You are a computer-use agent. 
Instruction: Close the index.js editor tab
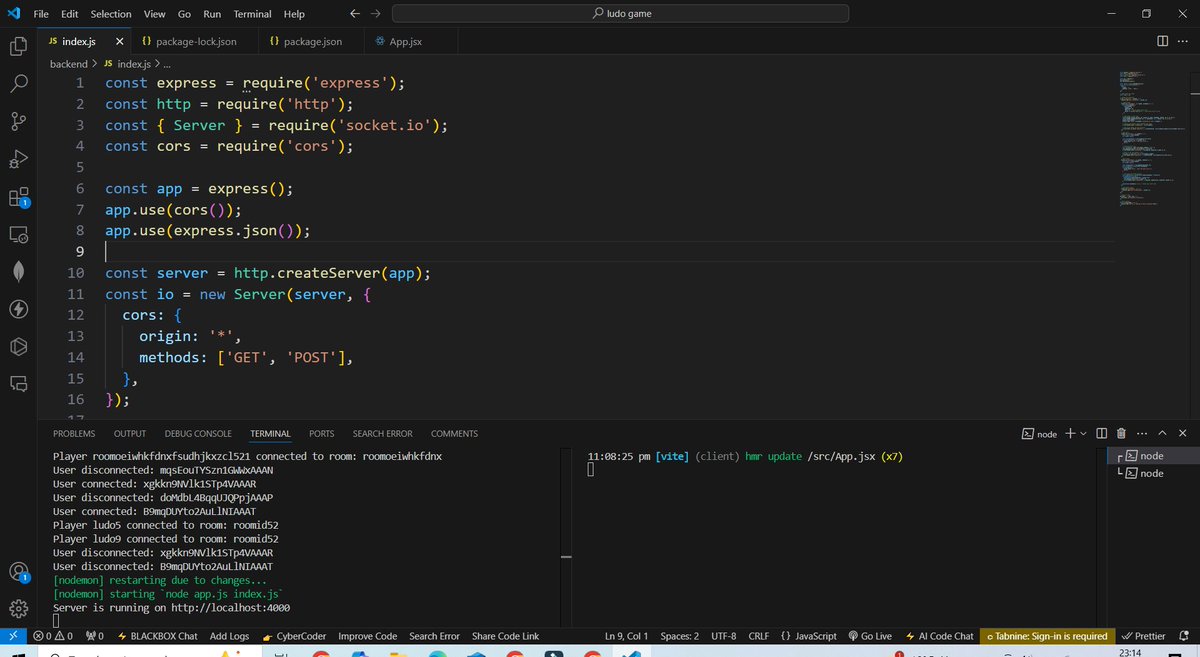coord(120,42)
